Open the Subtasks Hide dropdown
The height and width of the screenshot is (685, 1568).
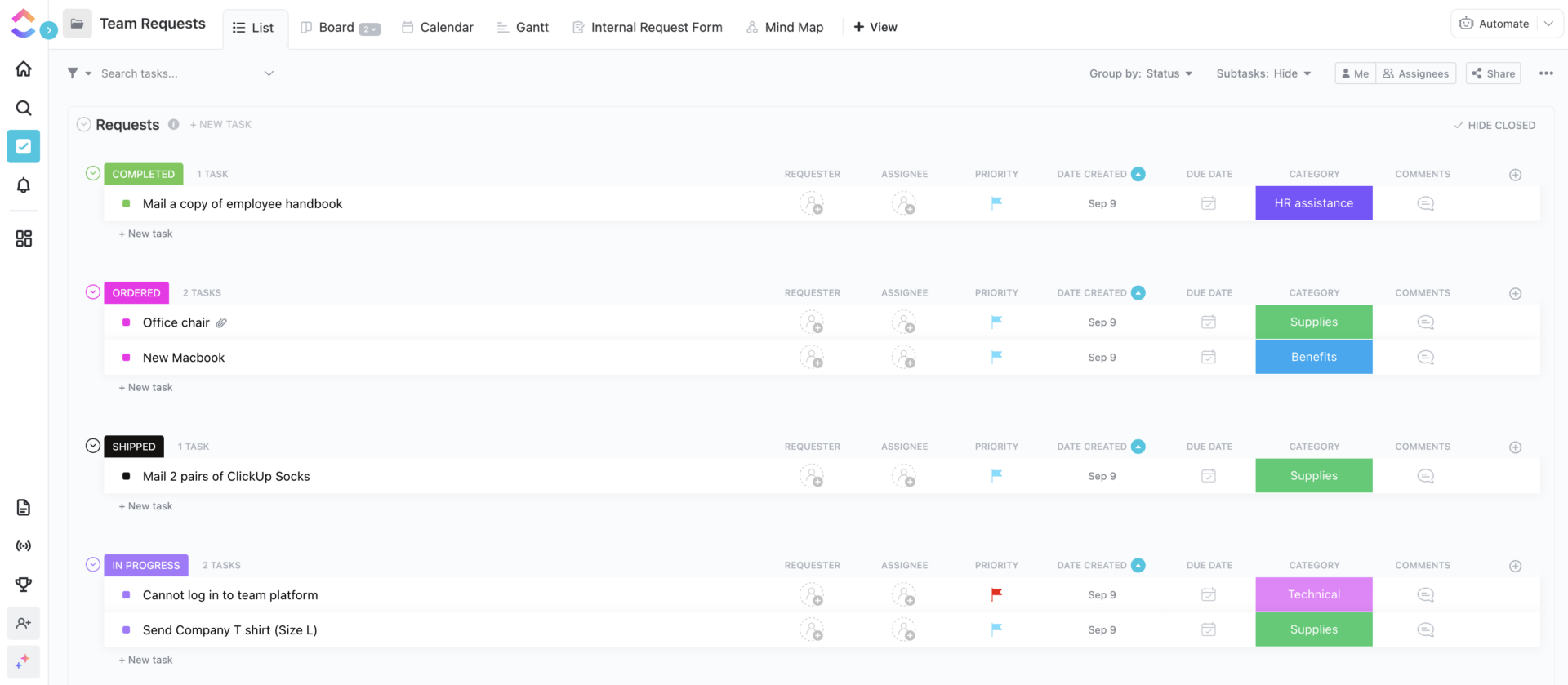tap(1263, 73)
